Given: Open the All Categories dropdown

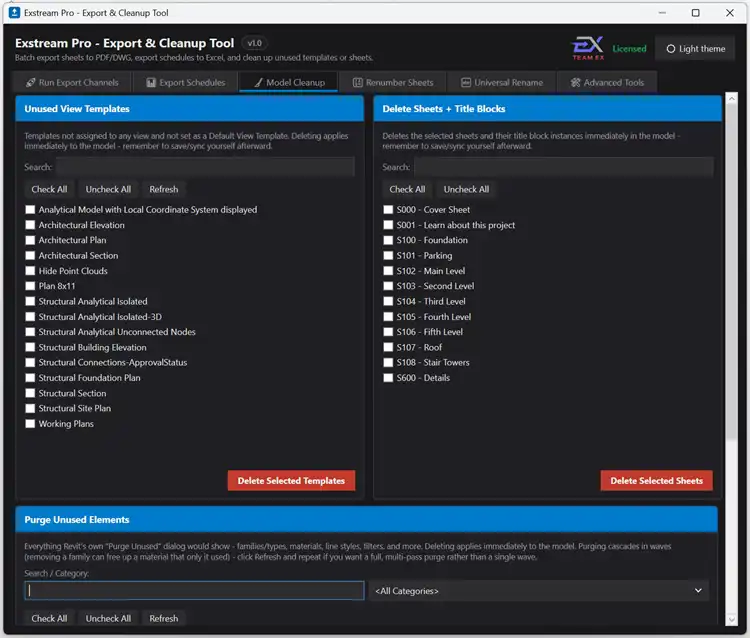Looking at the screenshot, I should coord(539,591).
